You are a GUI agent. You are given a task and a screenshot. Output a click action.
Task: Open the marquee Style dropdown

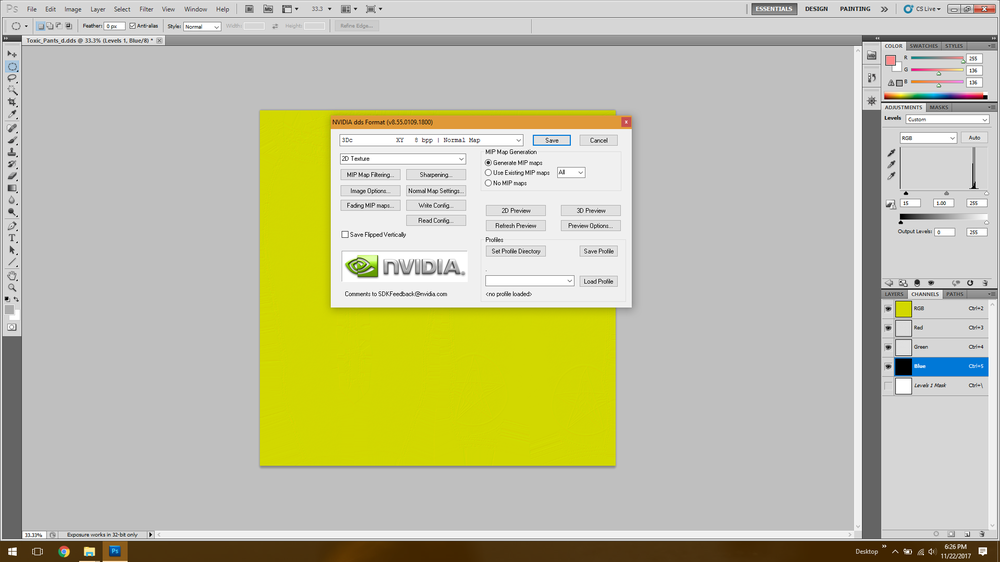202,26
